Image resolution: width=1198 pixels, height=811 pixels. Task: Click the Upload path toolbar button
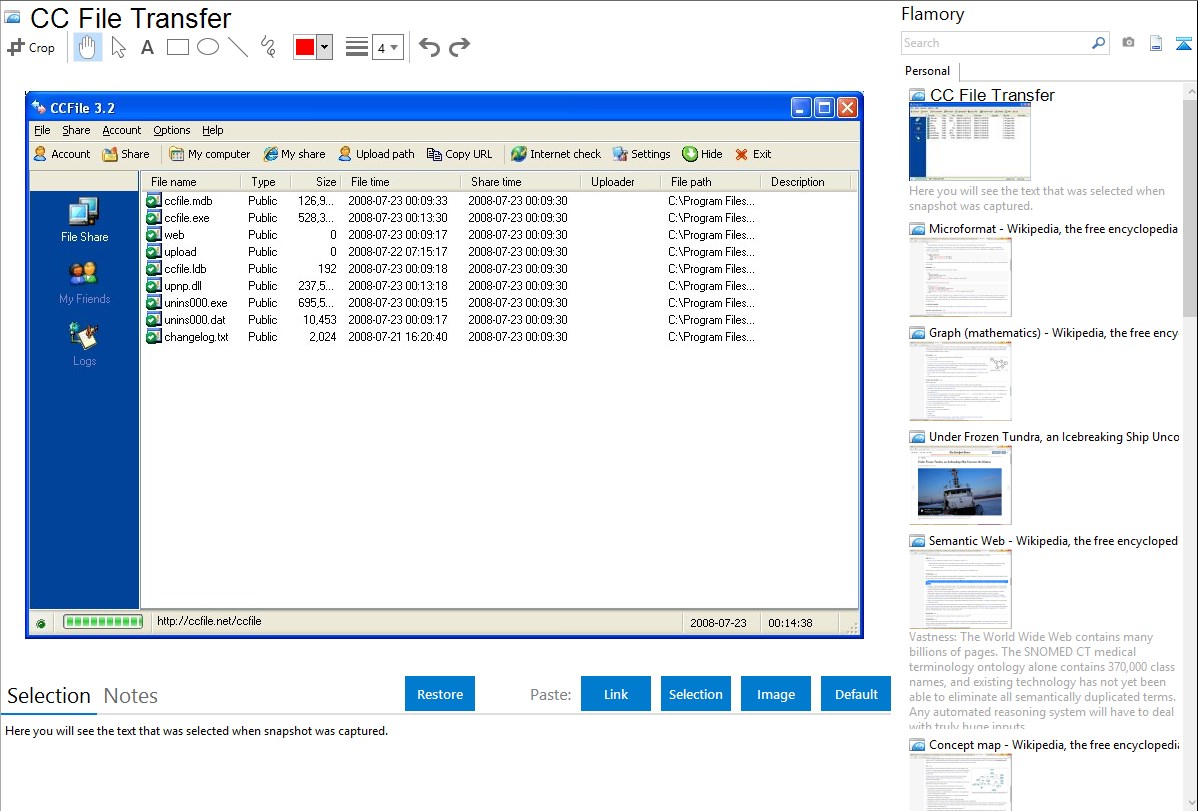[x=376, y=154]
